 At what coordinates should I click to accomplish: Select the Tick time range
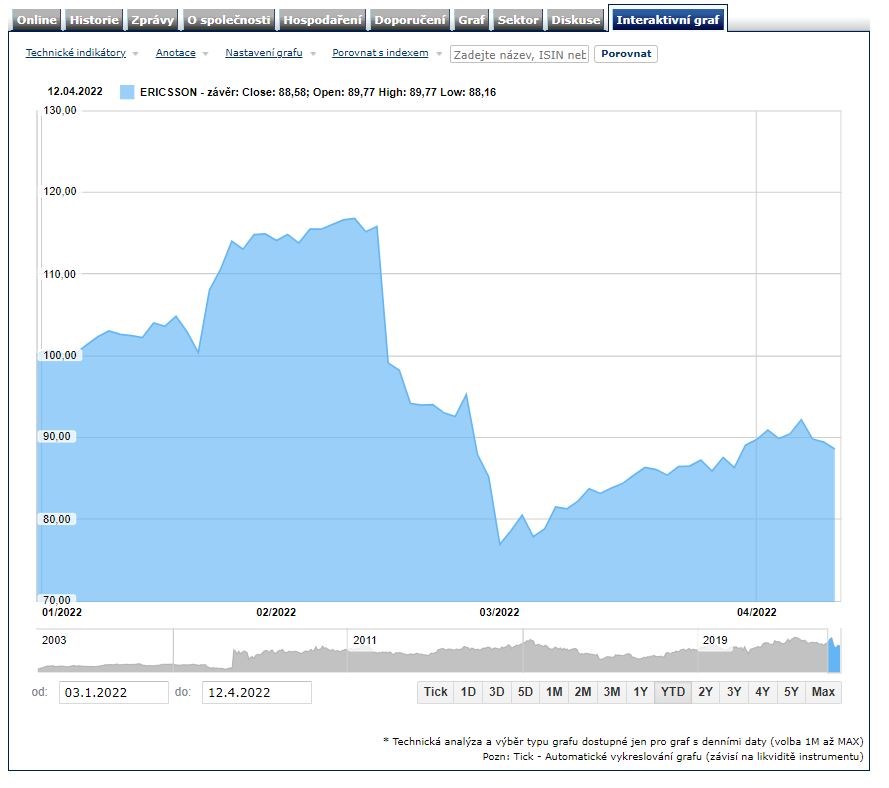pyautogui.click(x=435, y=692)
